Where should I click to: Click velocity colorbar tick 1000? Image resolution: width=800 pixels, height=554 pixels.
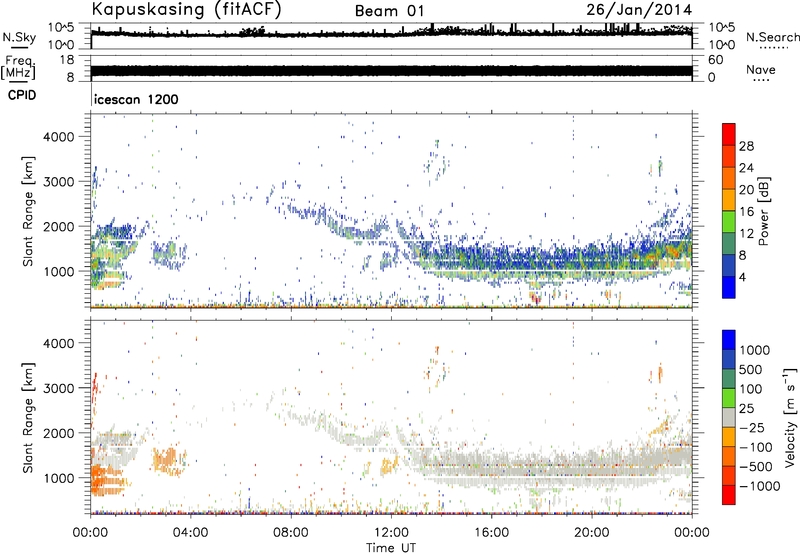(x=755, y=350)
